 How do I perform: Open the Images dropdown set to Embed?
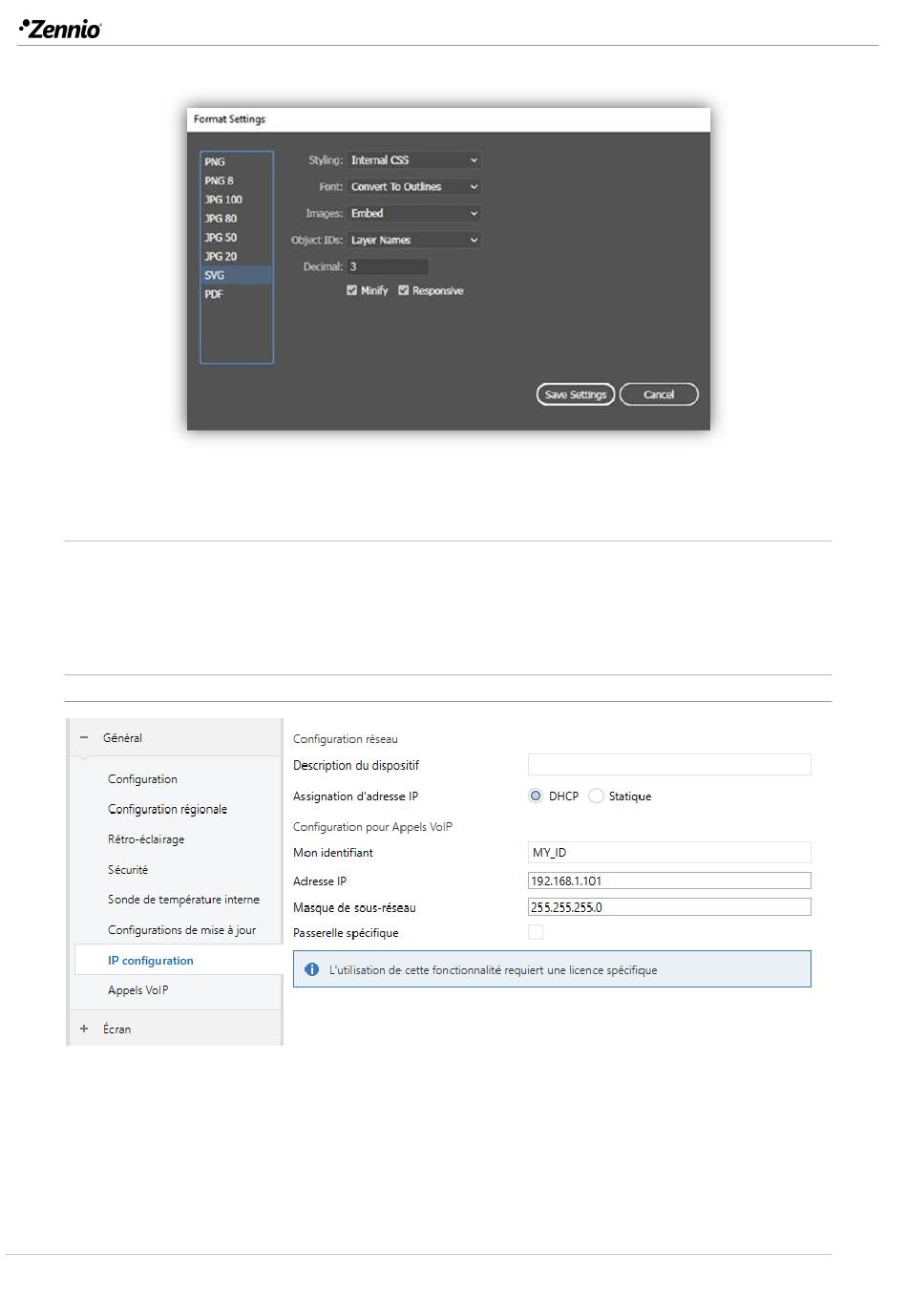[x=413, y=214]
